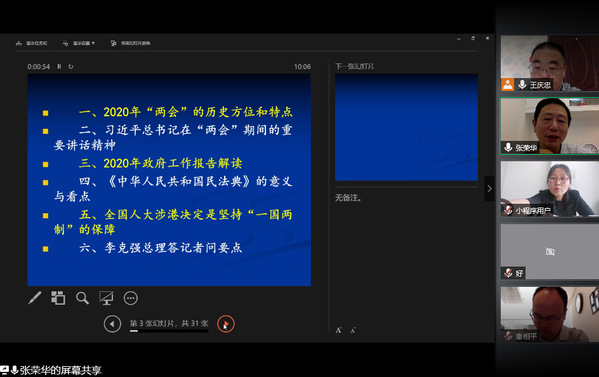Click the show taskbar option at top left
This screenshot has height=377, width=599.
point(31,43)
